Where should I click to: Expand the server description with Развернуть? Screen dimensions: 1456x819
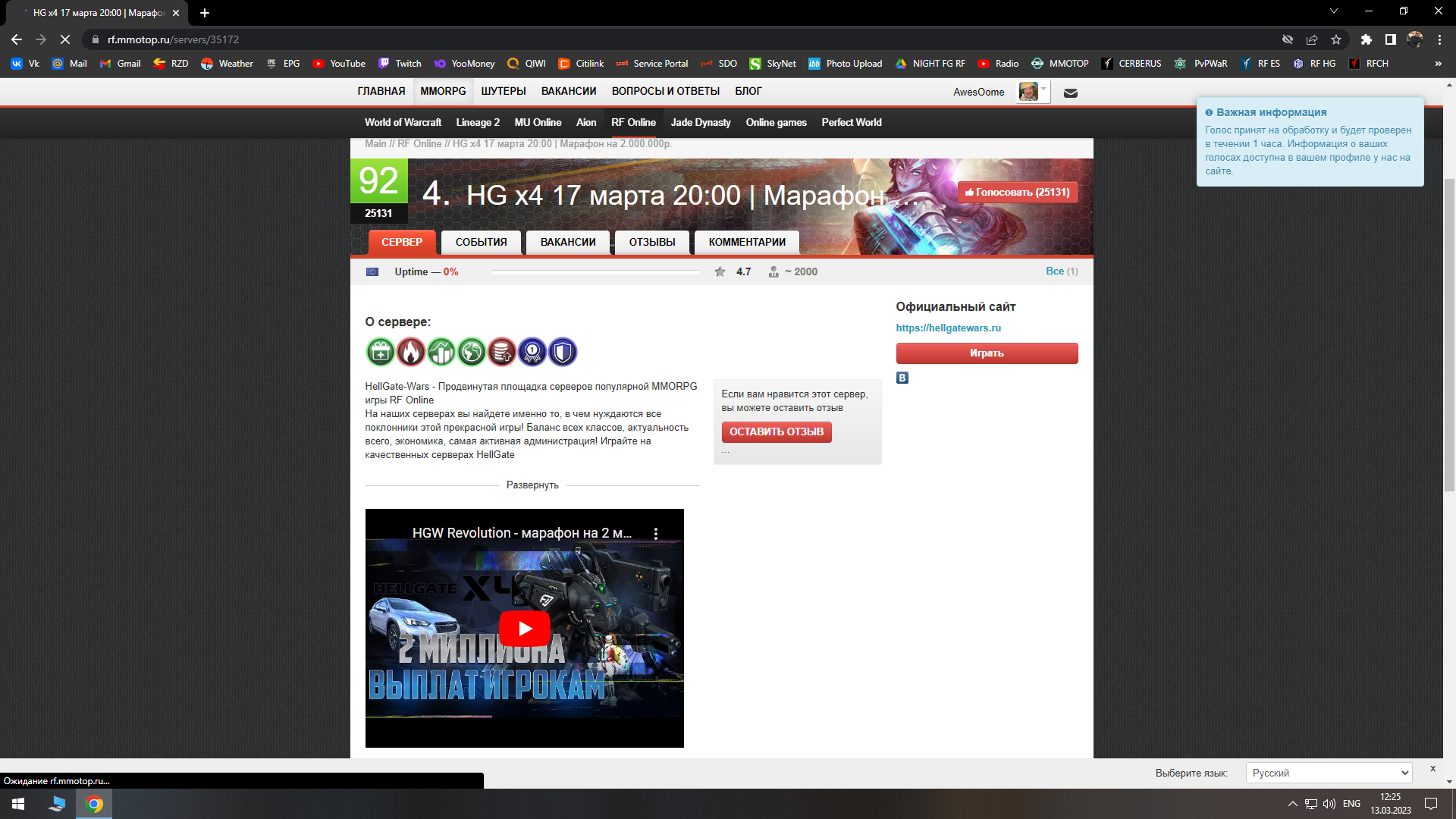coord(532,485)
